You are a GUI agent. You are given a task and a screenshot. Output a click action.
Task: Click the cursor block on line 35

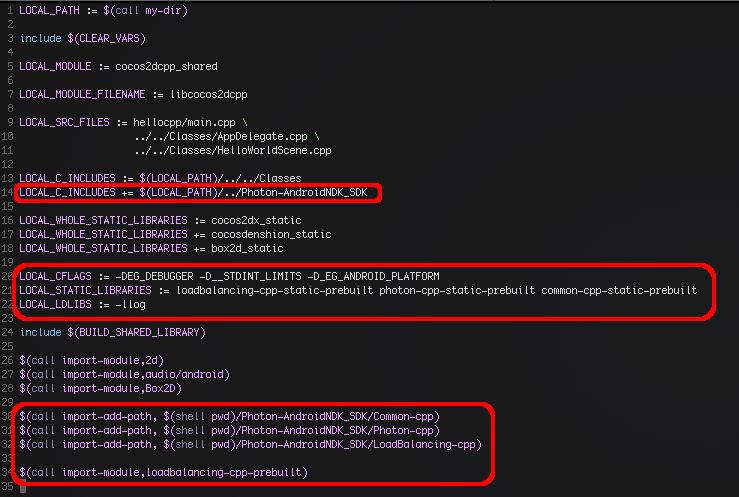(23, 488)
